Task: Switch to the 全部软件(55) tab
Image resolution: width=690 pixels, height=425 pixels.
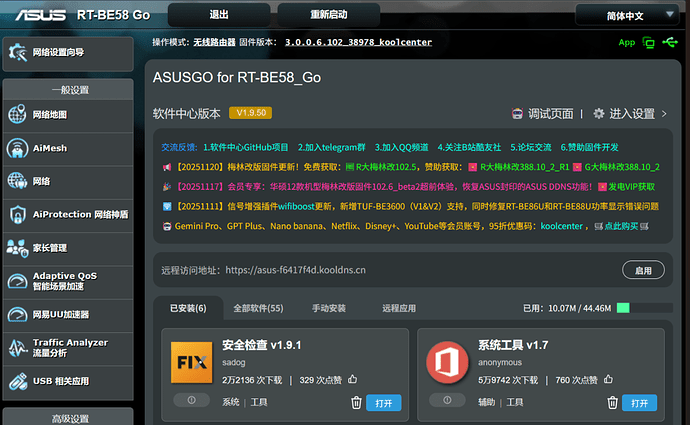Action: (258, 308)
